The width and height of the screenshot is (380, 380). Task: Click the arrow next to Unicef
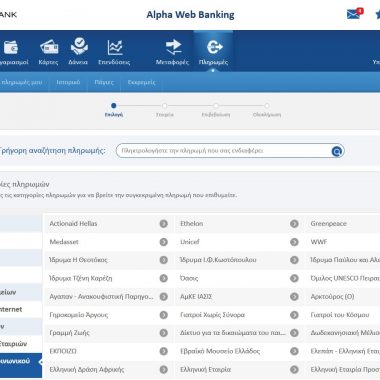(294, 242)
